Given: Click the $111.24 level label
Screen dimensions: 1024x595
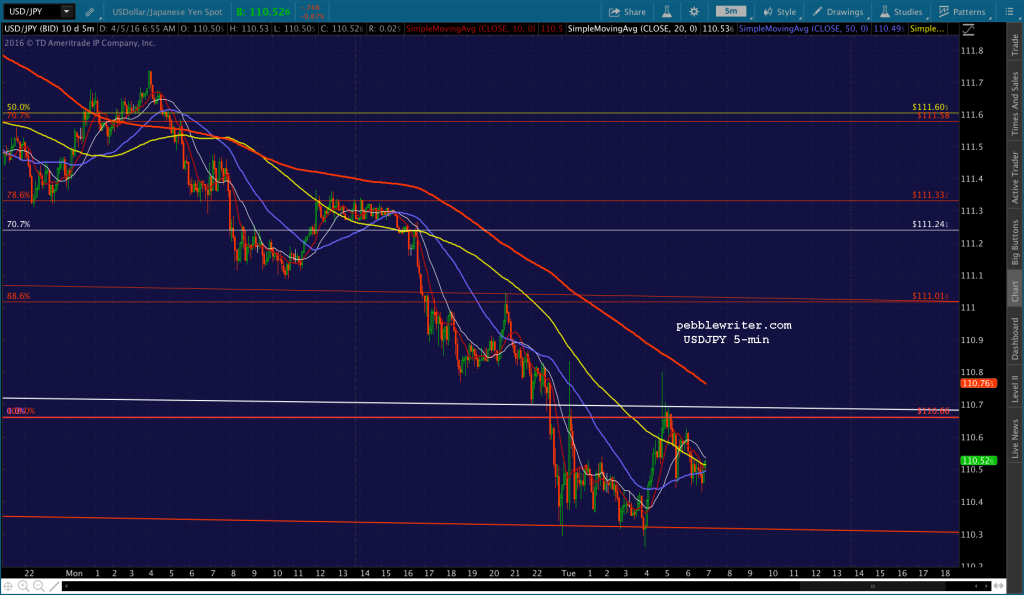Looking at the screenshot, I should tap(930, 224).
